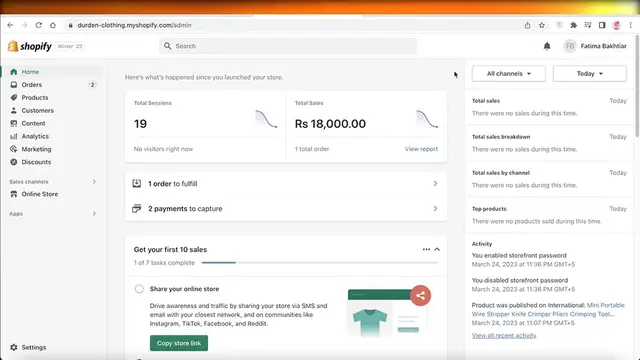The image size is (640, 360).
Task: Click the browser address bar URL
Action: pos(134,25)
